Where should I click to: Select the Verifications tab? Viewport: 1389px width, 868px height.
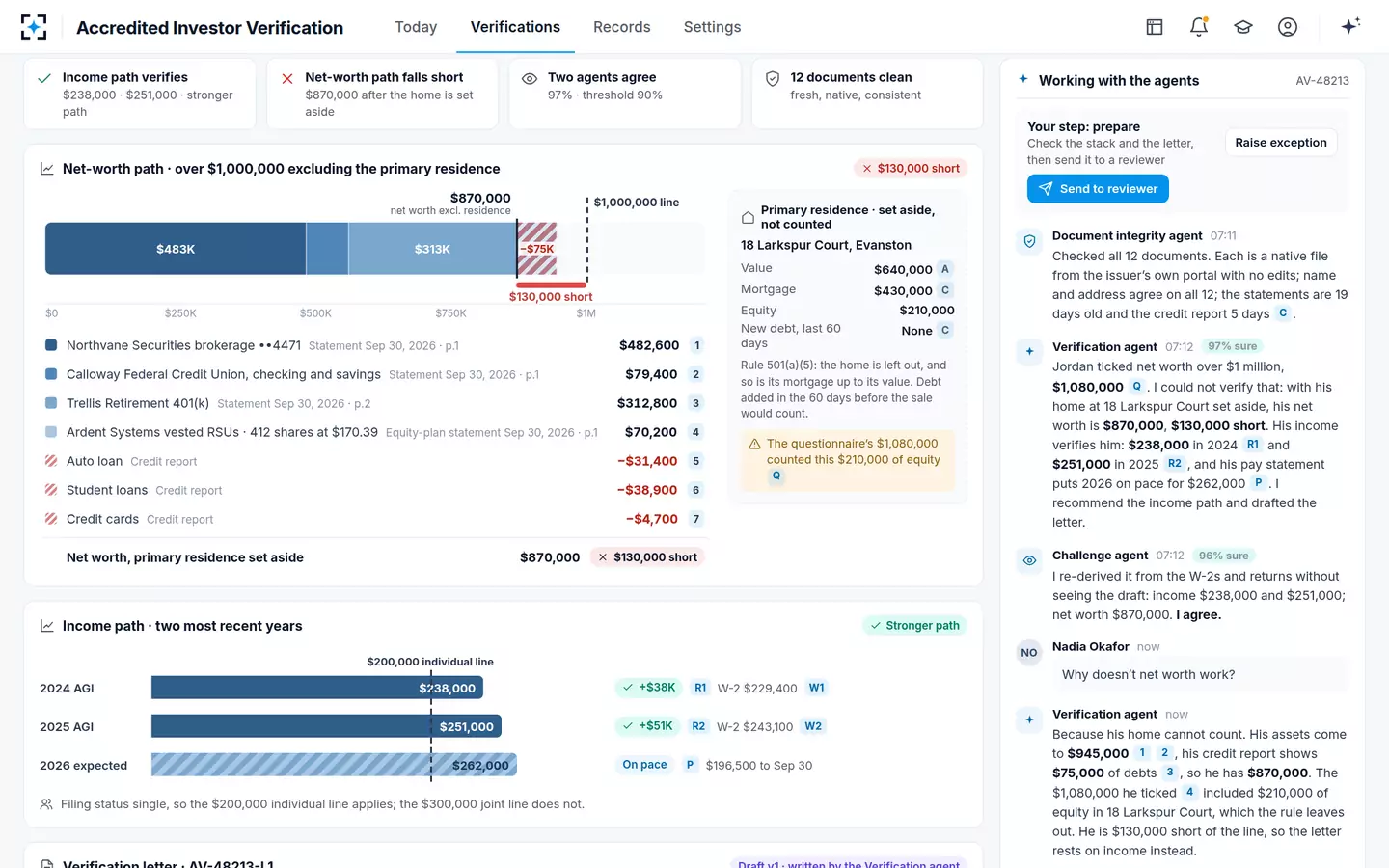click(515, 27)
